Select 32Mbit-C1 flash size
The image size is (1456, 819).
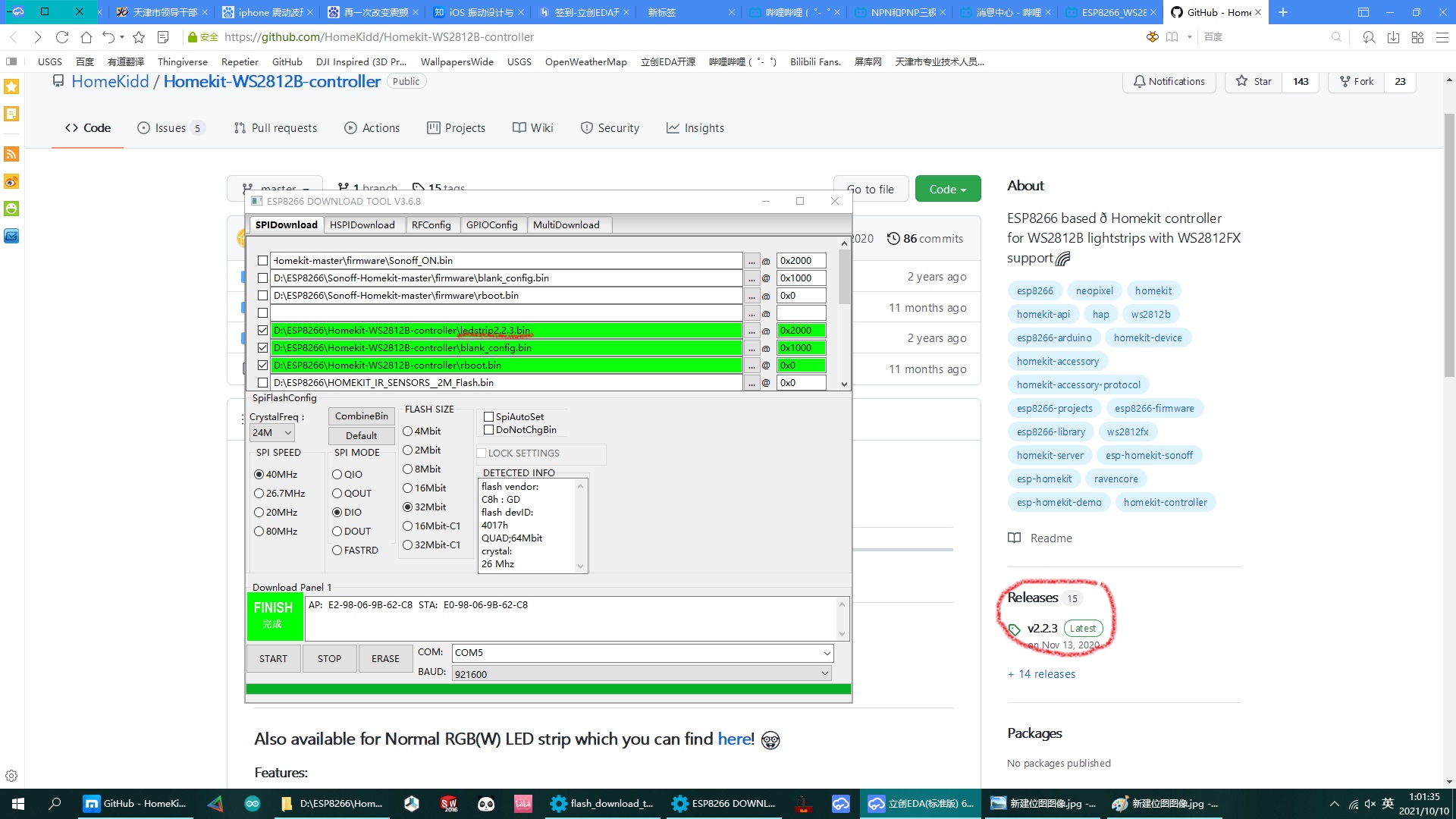point(431,545)
